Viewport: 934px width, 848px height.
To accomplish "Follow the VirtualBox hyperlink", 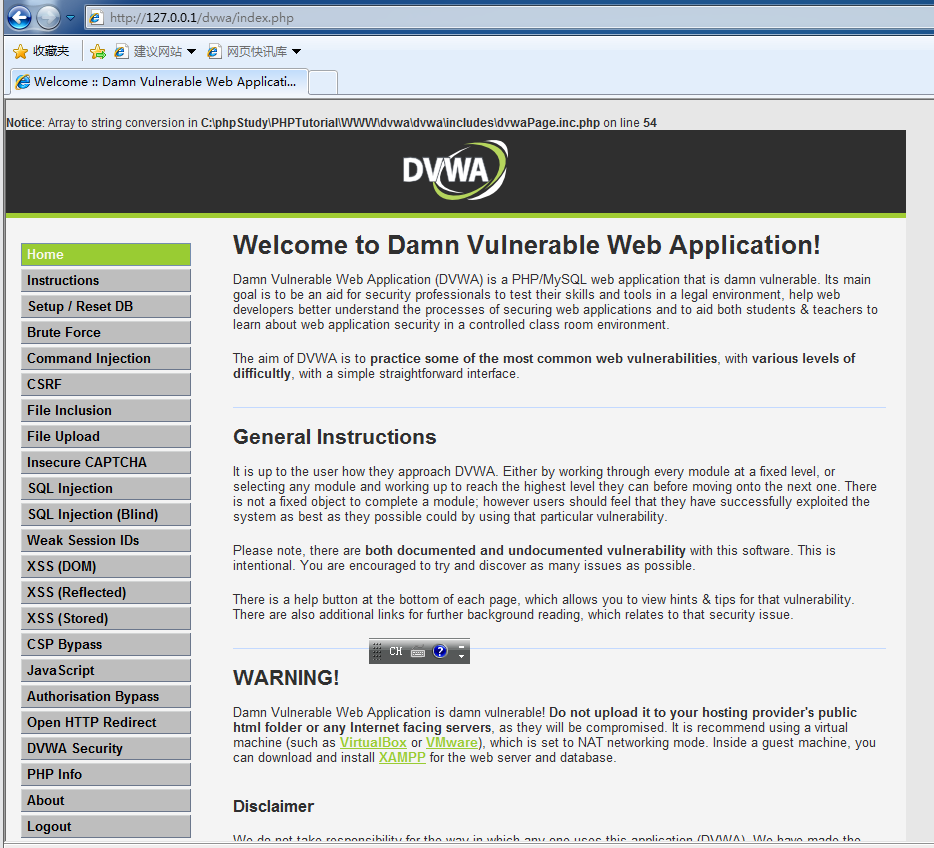I will click(373, 743).
